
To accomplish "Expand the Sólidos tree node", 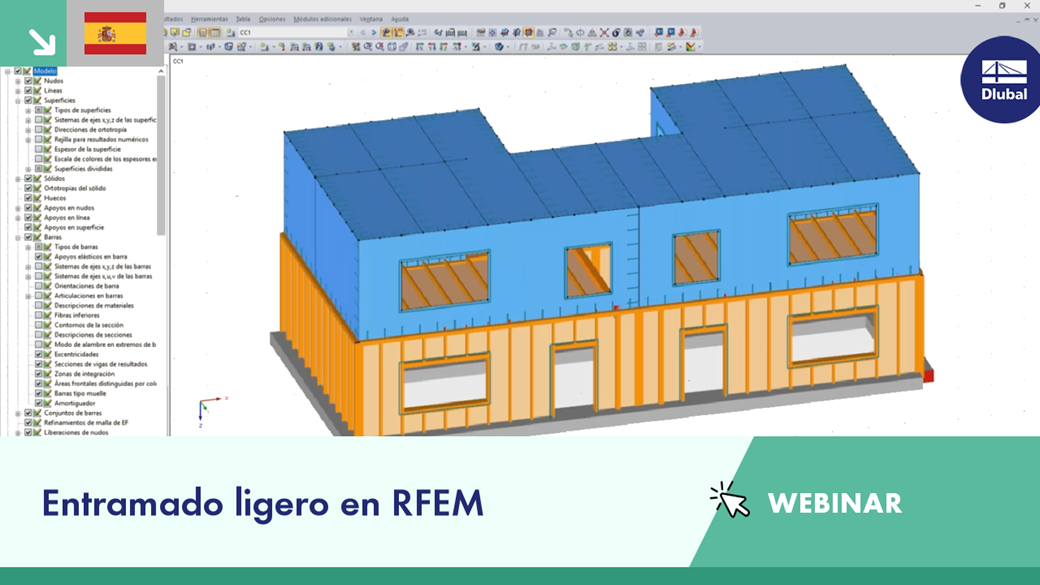I will click(x=18, y=178).
